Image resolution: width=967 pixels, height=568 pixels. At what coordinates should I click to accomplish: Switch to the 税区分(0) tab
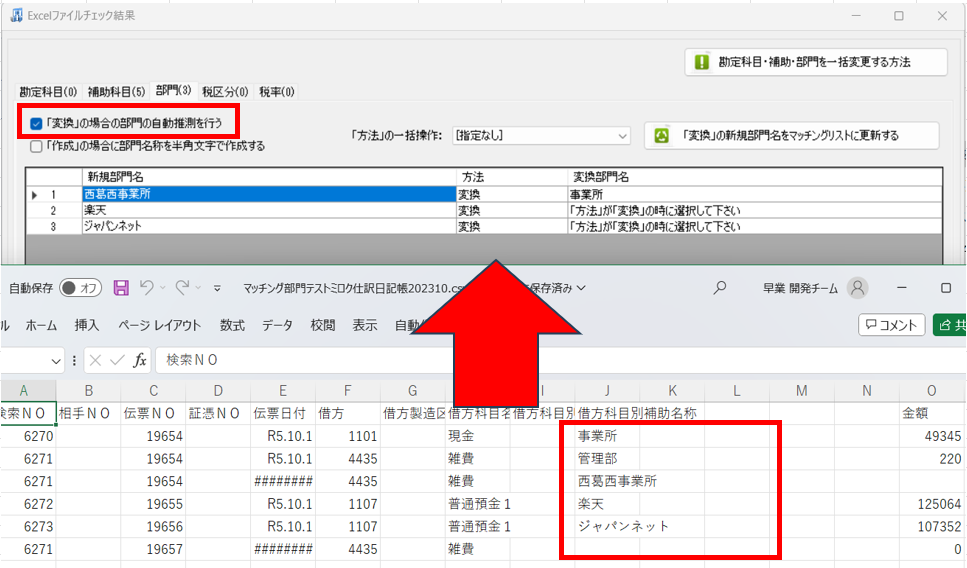225,92
